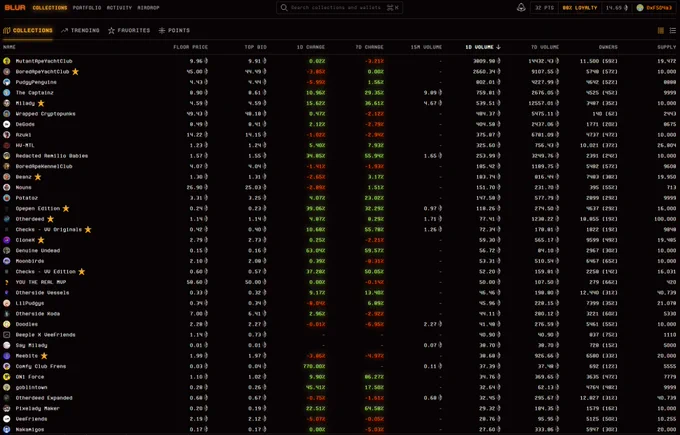Image resolution: width=680 pixels, height=435 pixels.
Task: Open the Portfolio top menu
Action: 87,8
